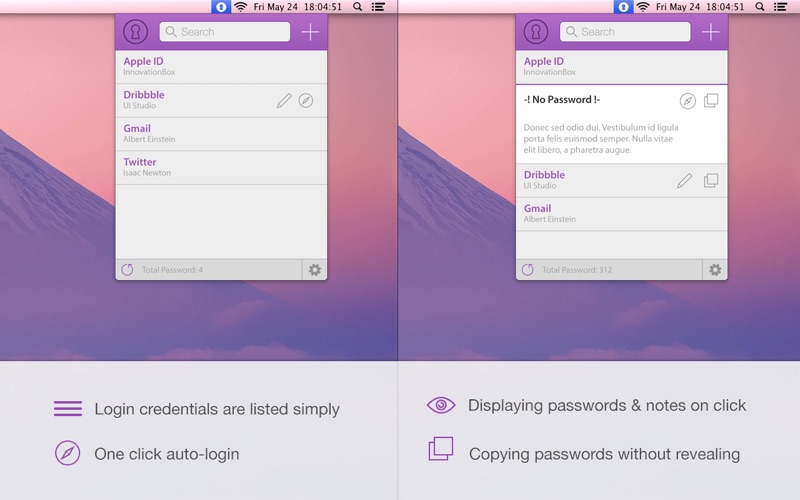Auto-login to Dribbble via compass icon

point(306,101)
